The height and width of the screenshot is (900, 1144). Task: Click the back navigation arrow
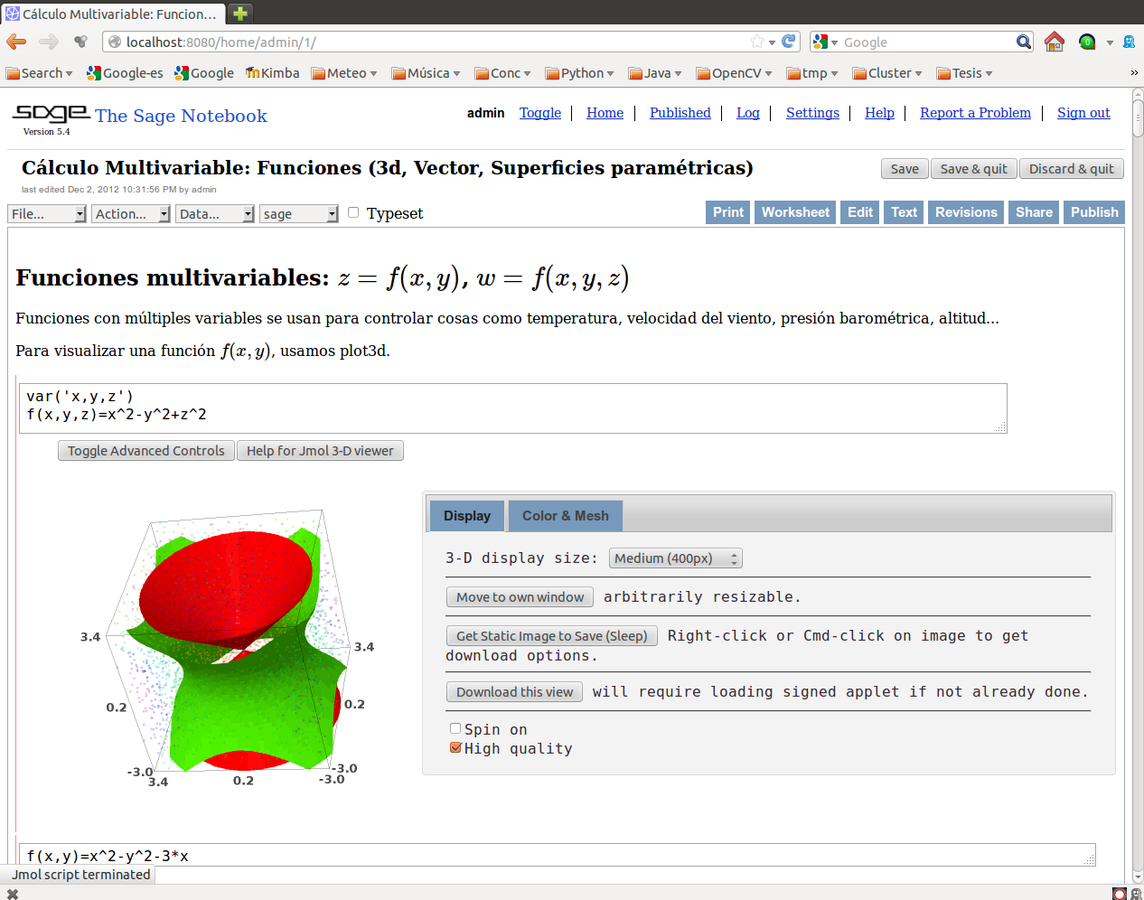pos(16,41)
